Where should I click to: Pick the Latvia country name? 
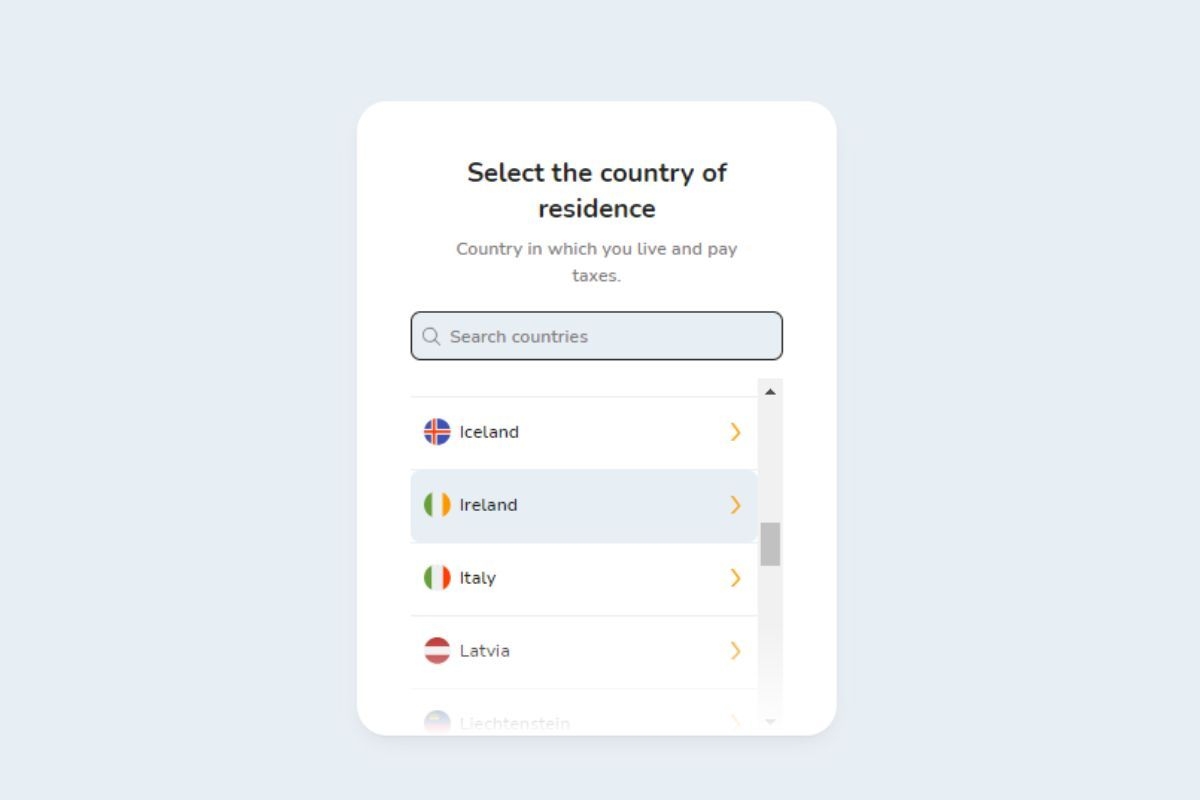484,651
